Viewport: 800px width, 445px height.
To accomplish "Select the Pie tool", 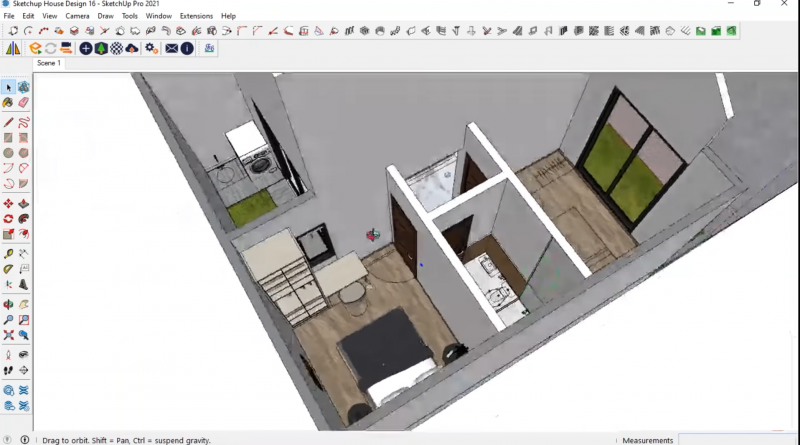I will point(23,183).
